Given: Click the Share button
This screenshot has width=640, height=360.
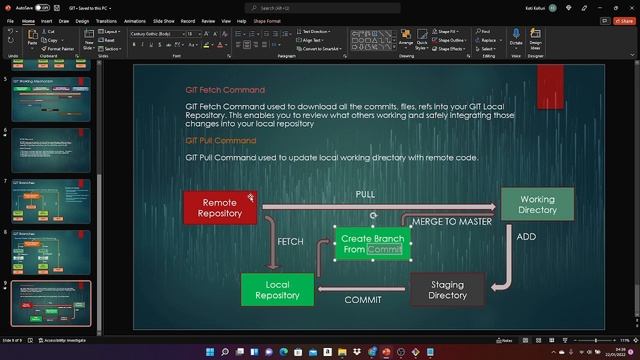Looking at the screenshot, I should 624,21.
